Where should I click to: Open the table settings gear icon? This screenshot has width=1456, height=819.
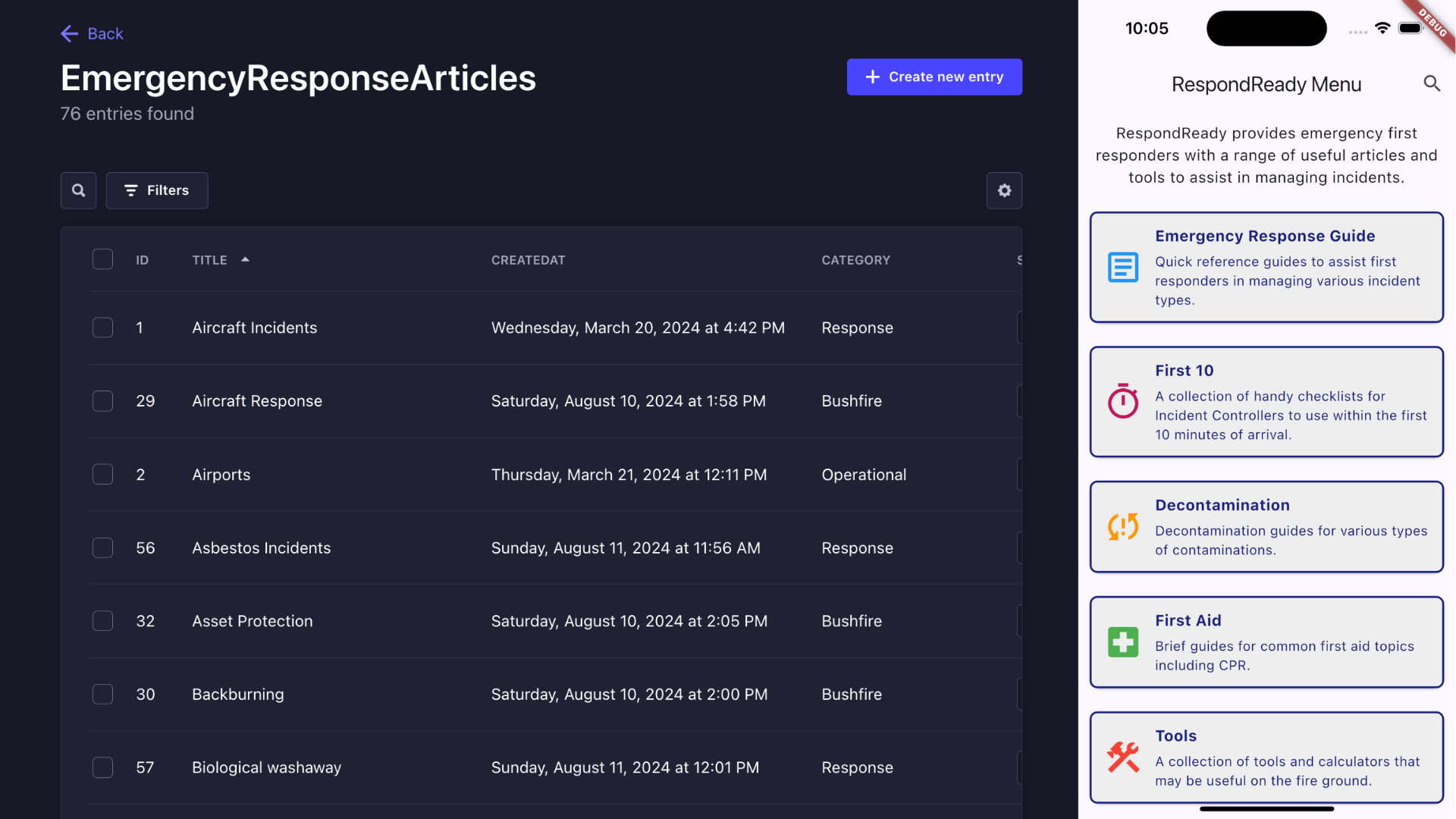pyautogui.click(x=1004, y=190)
